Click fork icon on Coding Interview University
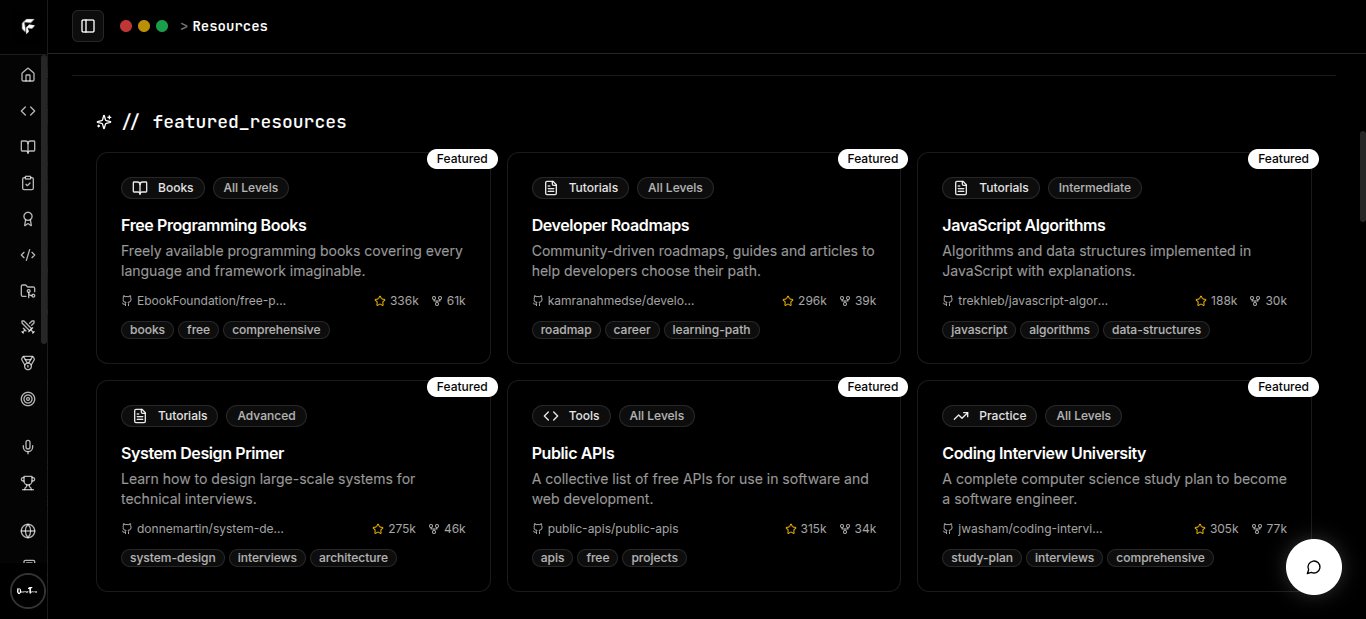The width and height of the screenshot is (1366, 619). click(1256, 529)
